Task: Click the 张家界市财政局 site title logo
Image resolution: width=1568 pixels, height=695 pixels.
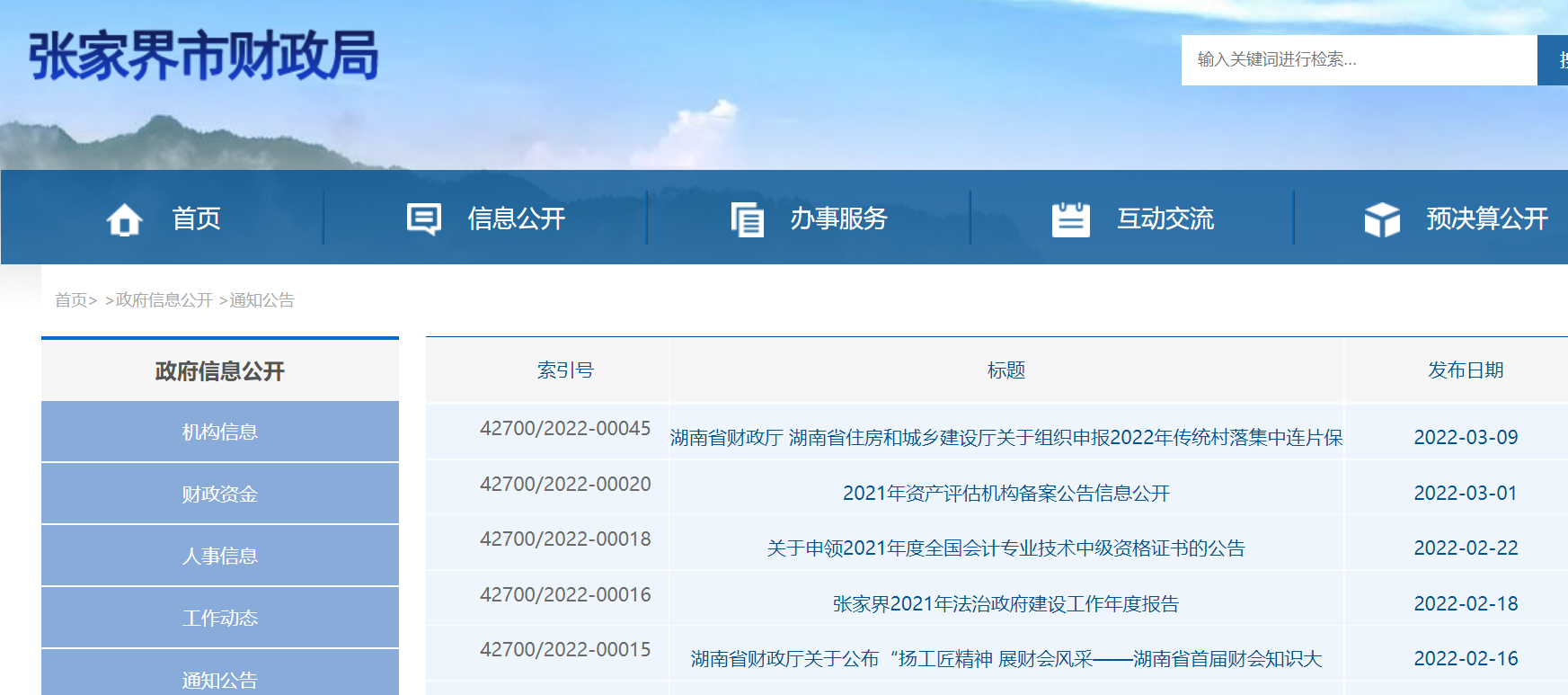Action: tap(204, 56)
